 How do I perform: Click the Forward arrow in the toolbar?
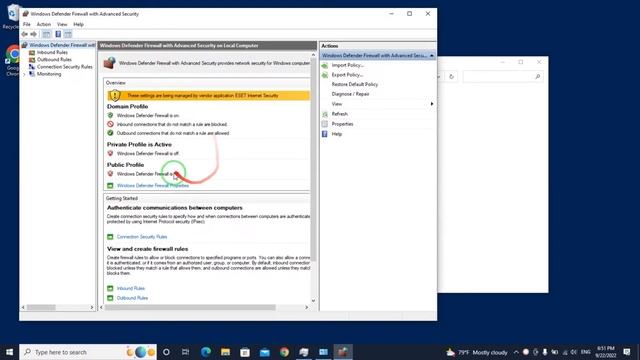pos(34,34)
